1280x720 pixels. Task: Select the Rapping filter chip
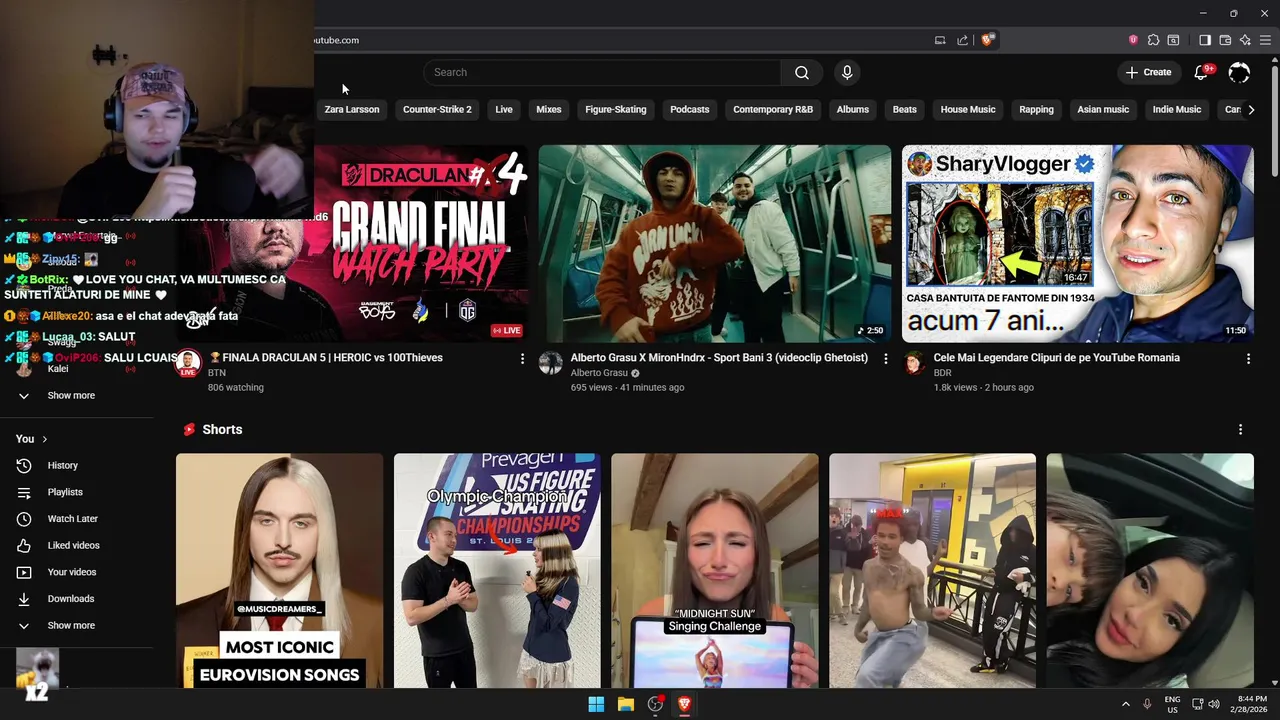point(1036,109)
